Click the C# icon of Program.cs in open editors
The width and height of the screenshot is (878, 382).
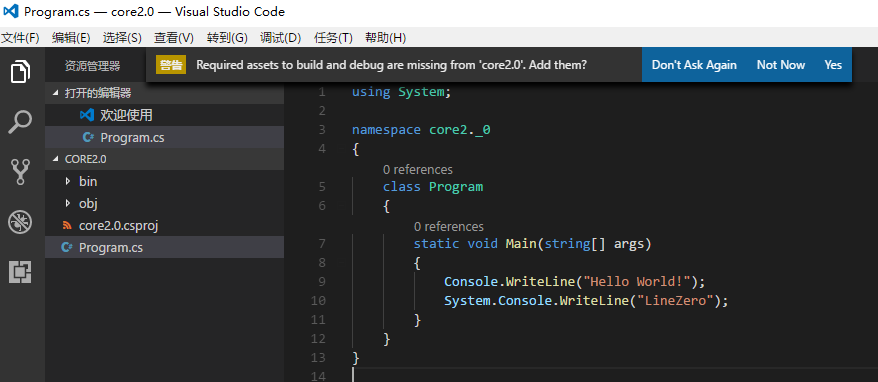(87, 137)
